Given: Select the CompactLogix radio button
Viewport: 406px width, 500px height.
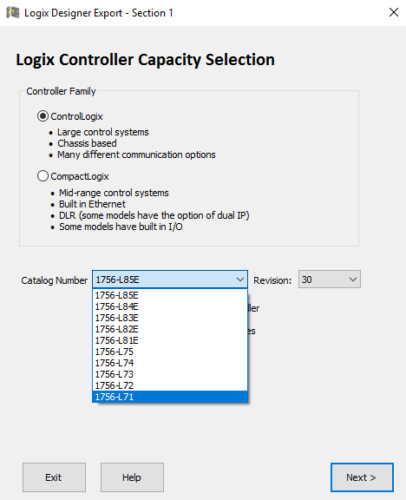Looking at the screenshot, I should click(43, 176).
